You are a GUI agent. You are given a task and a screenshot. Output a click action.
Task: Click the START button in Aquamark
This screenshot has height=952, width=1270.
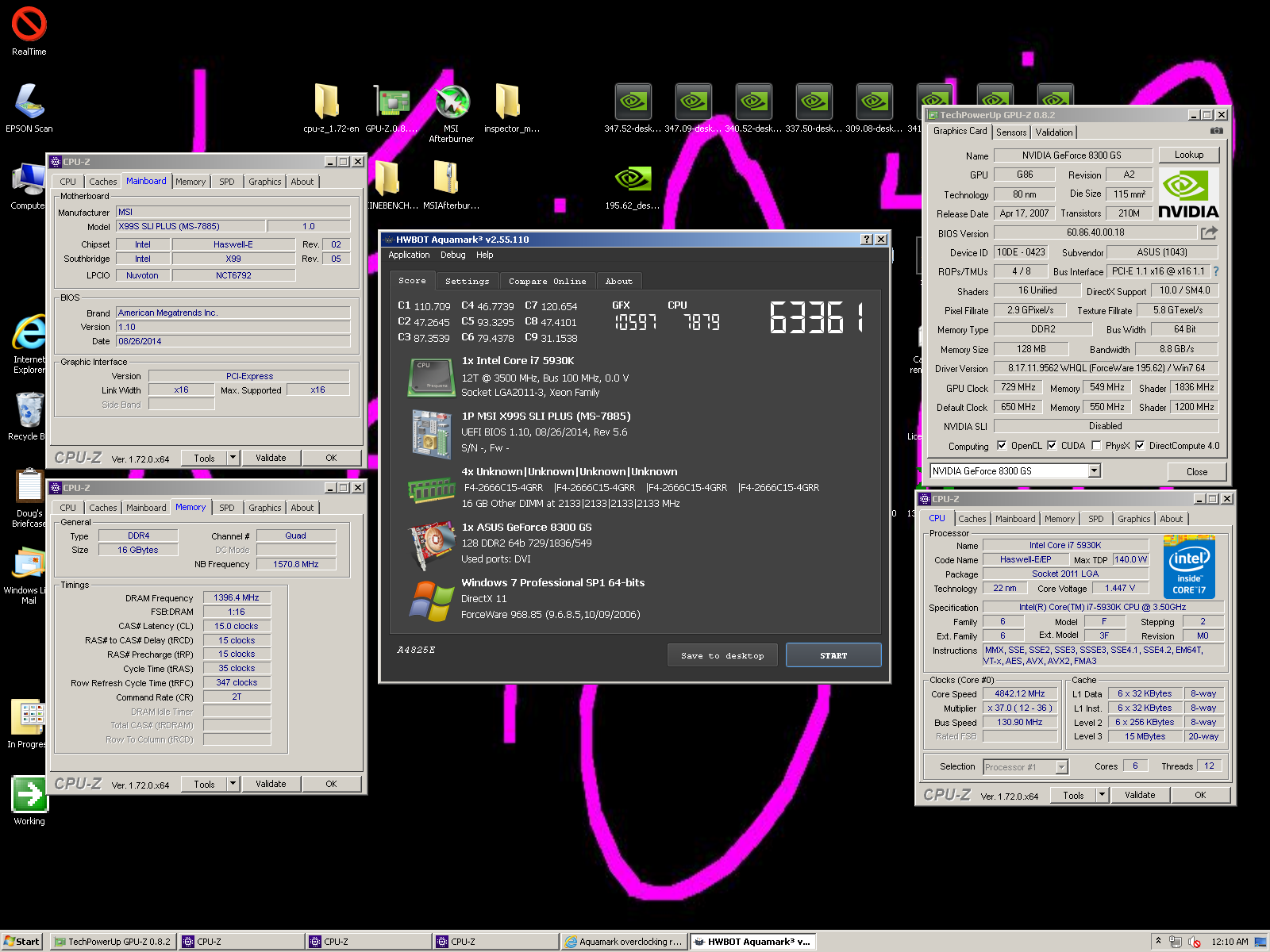pos(833,655)
